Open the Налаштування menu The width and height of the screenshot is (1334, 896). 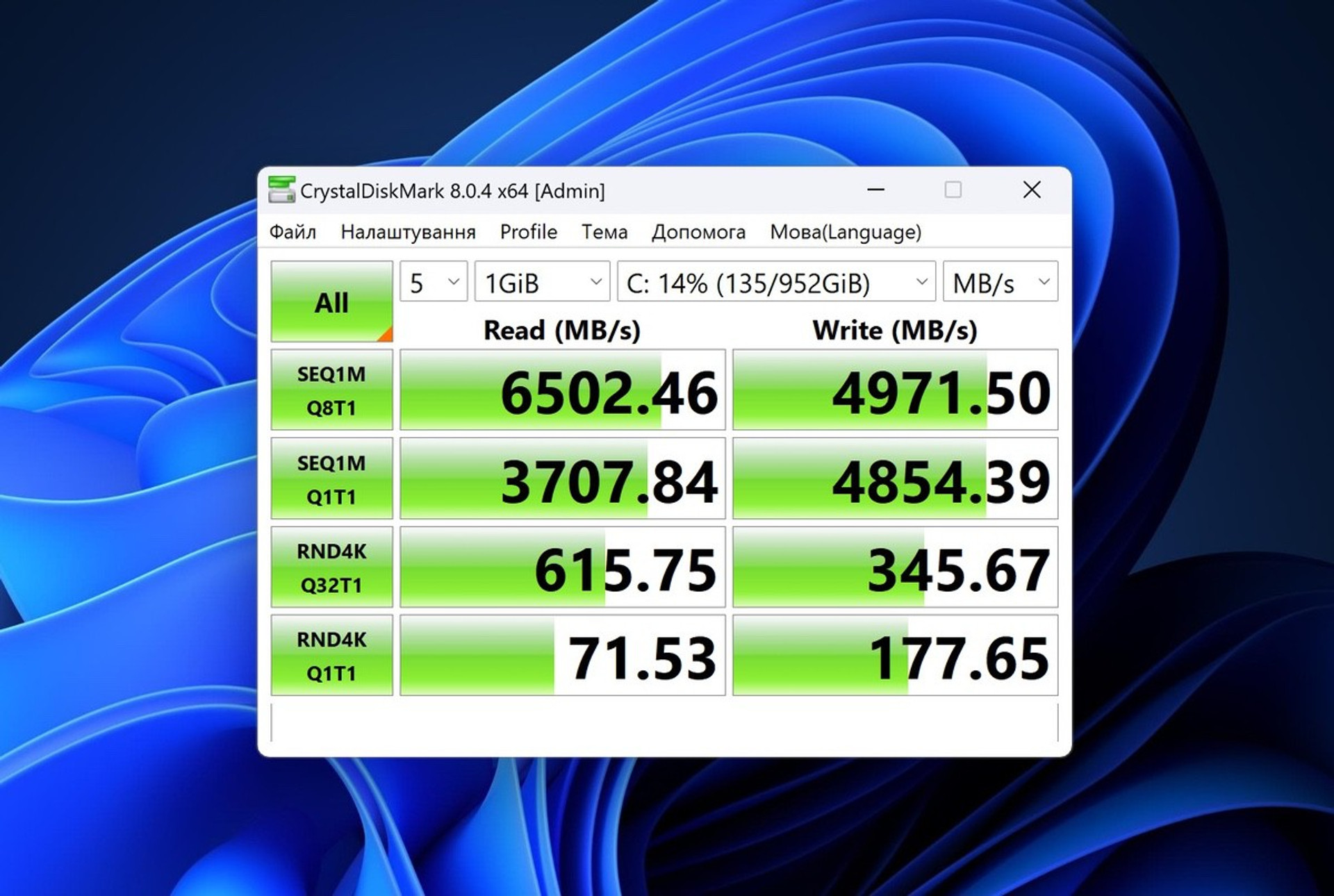click(408, 232)
